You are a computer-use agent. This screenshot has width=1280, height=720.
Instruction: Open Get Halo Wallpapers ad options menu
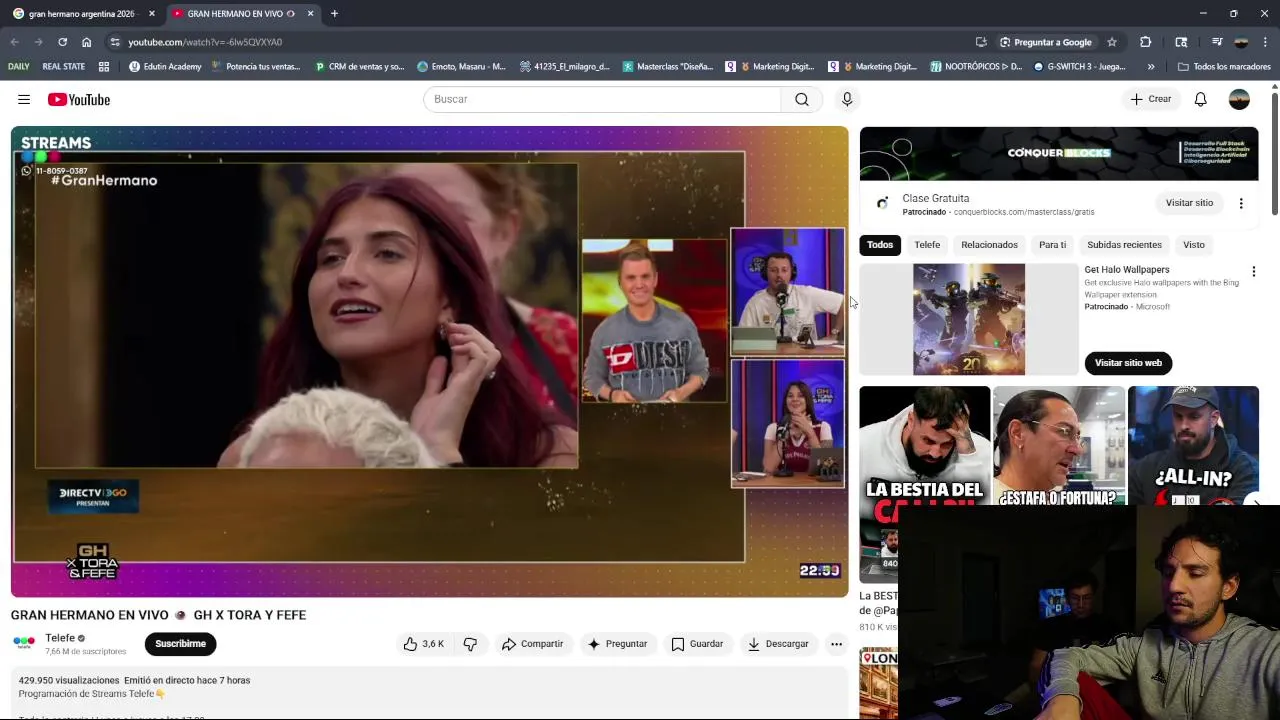point(1253,271)
